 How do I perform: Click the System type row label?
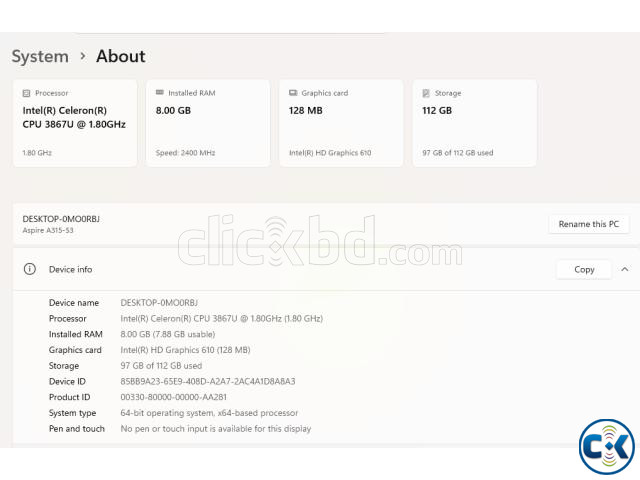[x=72, y=413]
